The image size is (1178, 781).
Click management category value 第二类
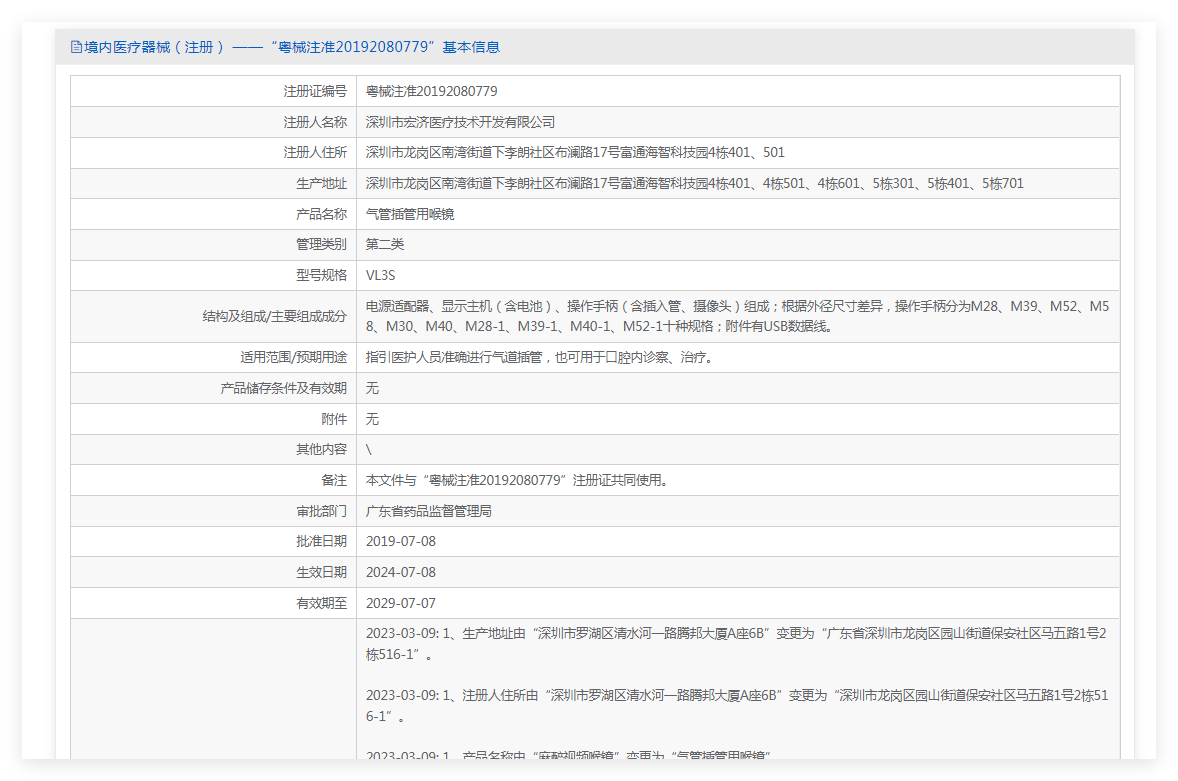[x=385, y=245]
